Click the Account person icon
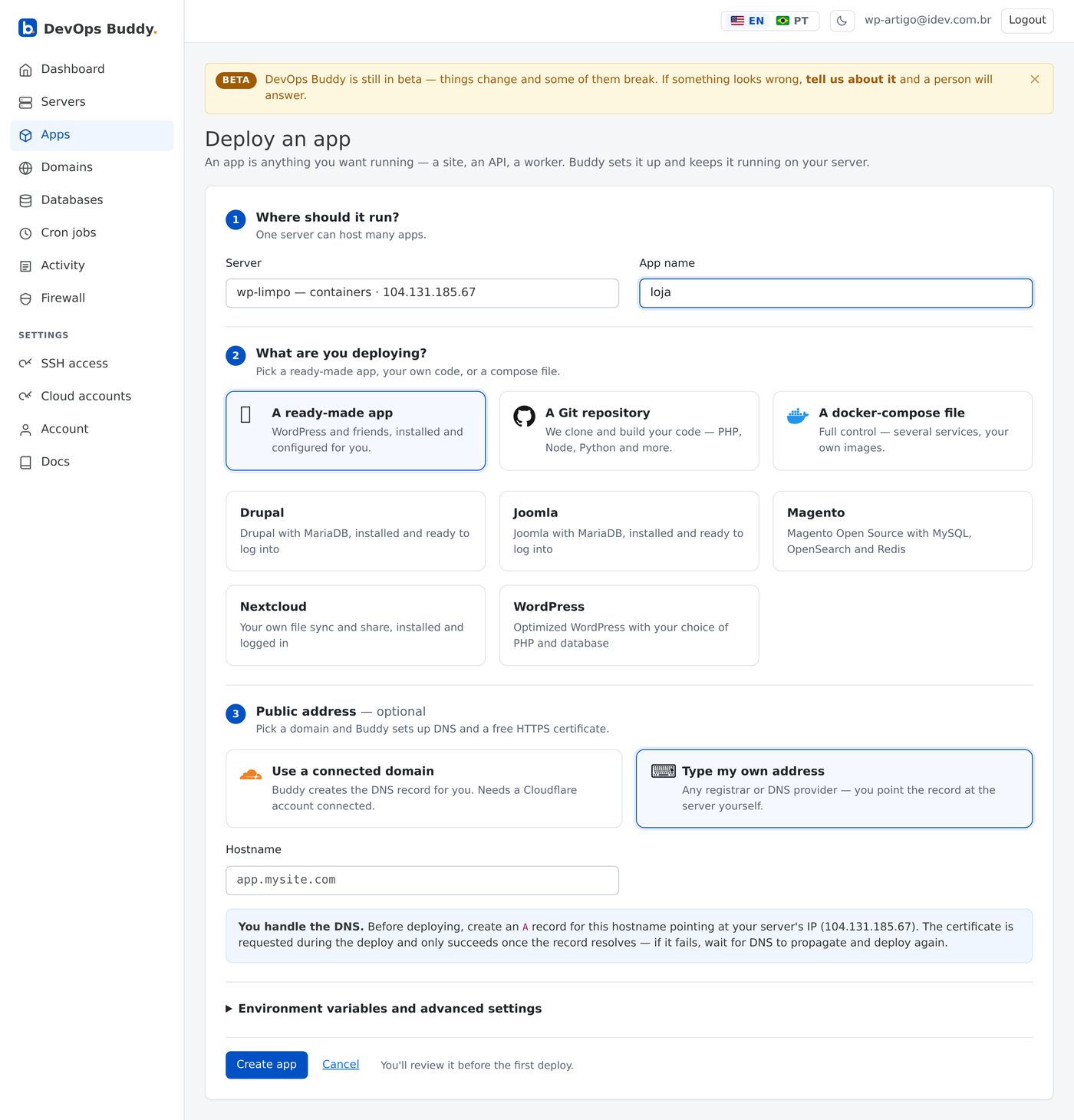The width and height of the screenshot is (1074, 1120). (x=25, y=430)
